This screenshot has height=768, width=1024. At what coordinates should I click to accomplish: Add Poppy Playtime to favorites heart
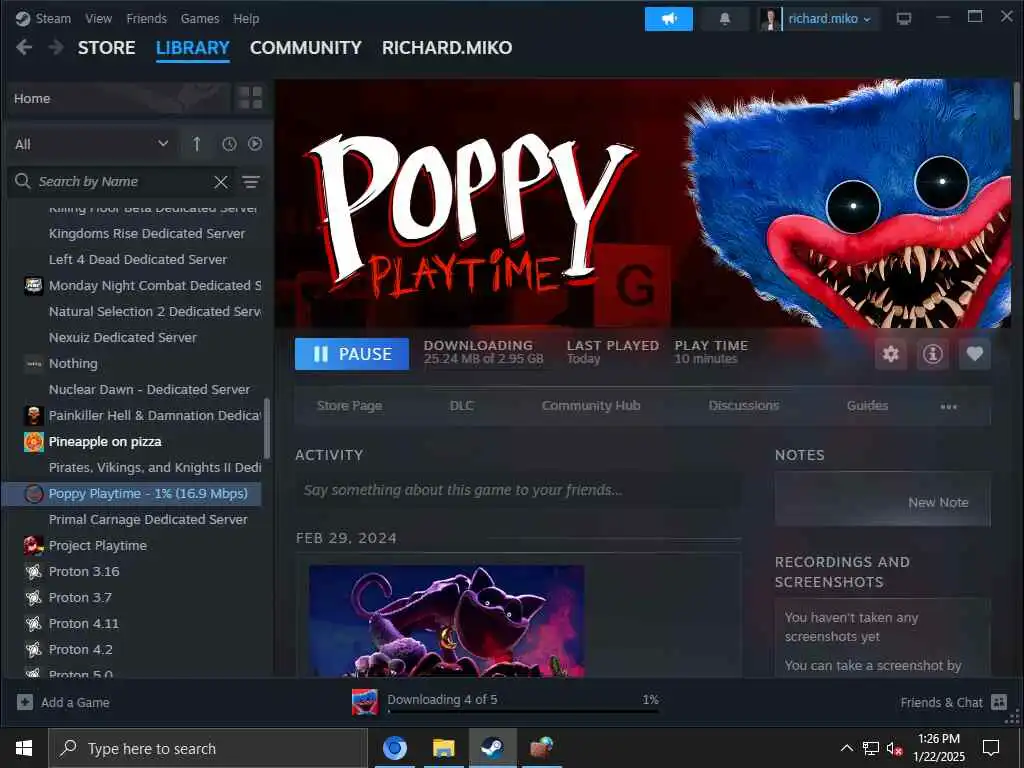tap(974, 354)
